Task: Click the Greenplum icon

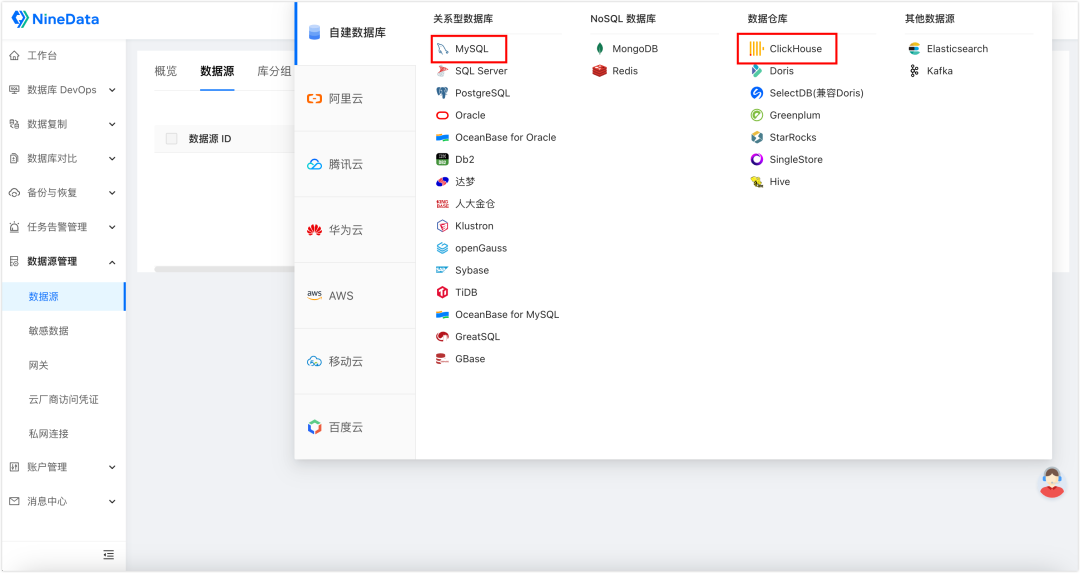Action: [x=756, y=115]
